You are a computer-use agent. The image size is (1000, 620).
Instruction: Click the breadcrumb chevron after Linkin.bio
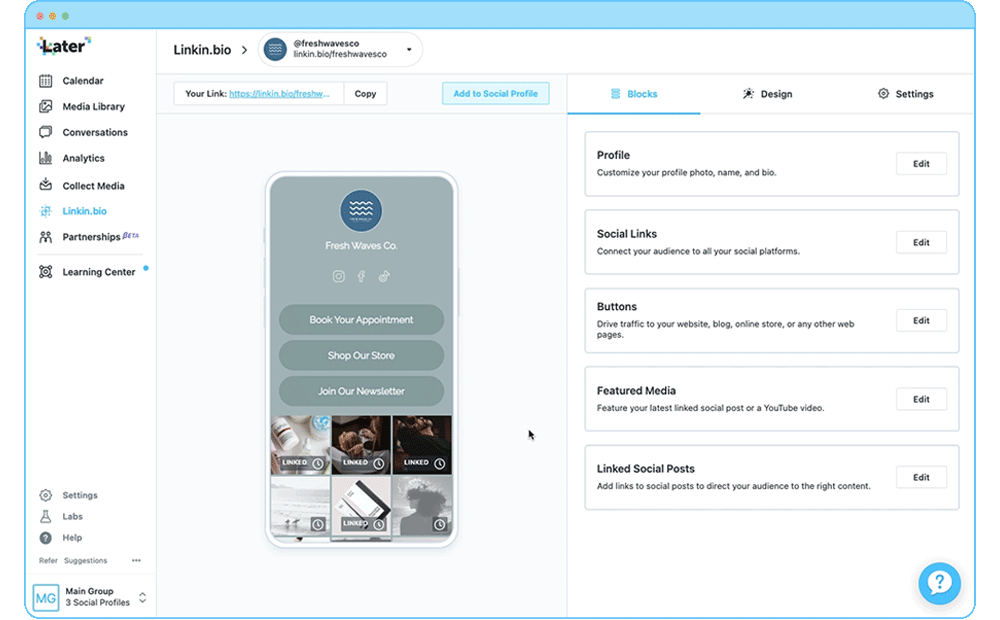coord(244,50)
